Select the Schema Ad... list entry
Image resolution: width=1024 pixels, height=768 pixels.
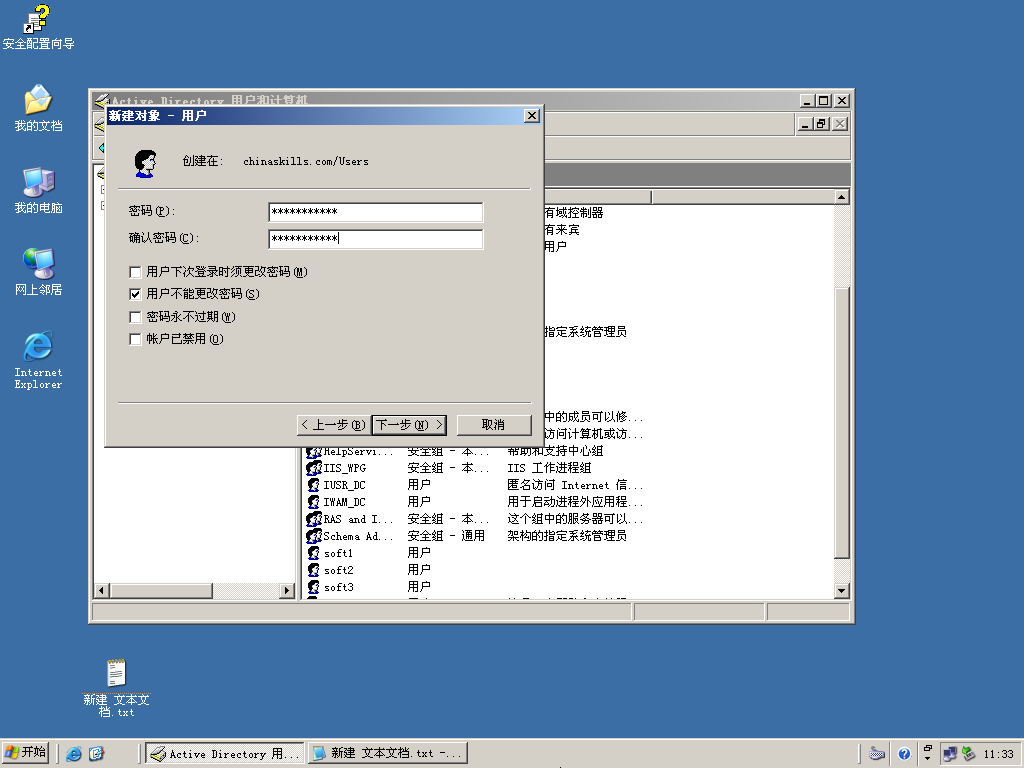(x=358, y=536)
